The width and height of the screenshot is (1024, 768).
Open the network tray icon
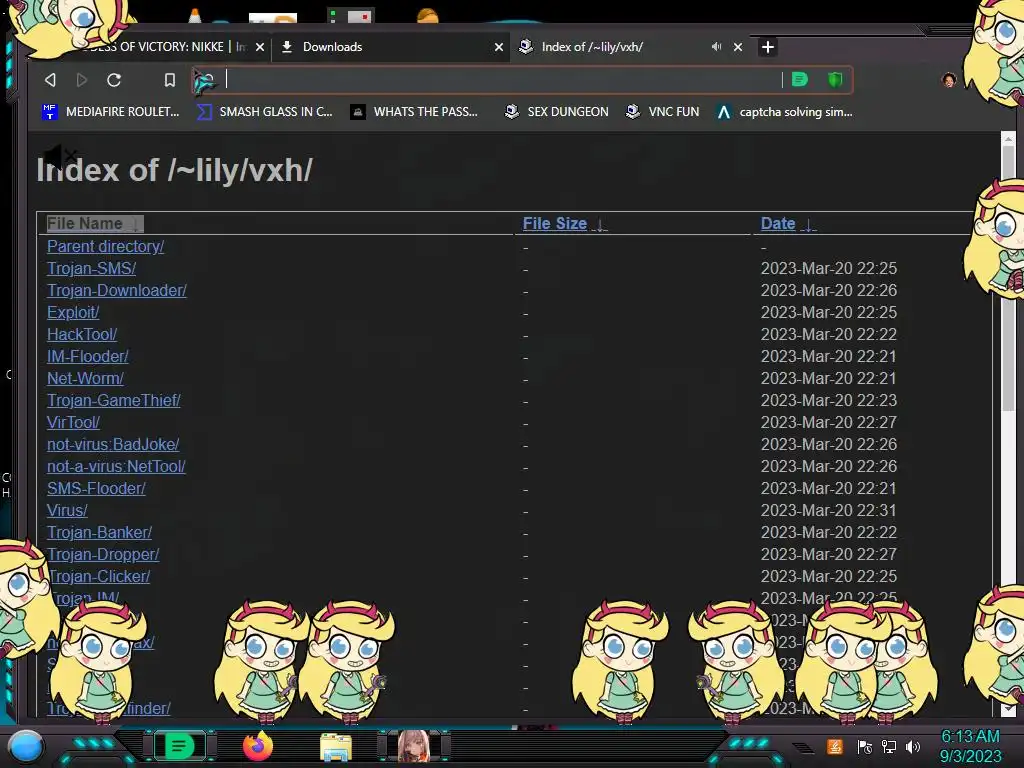pos(889,747)
